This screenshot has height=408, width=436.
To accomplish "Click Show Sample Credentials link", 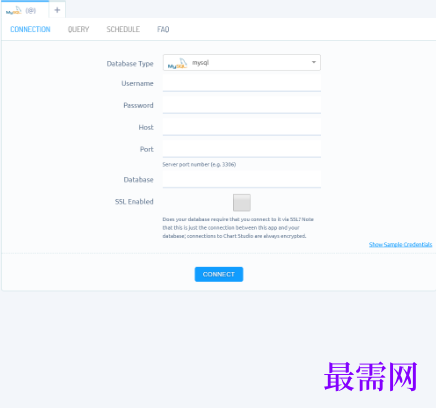I will [400, 244].
